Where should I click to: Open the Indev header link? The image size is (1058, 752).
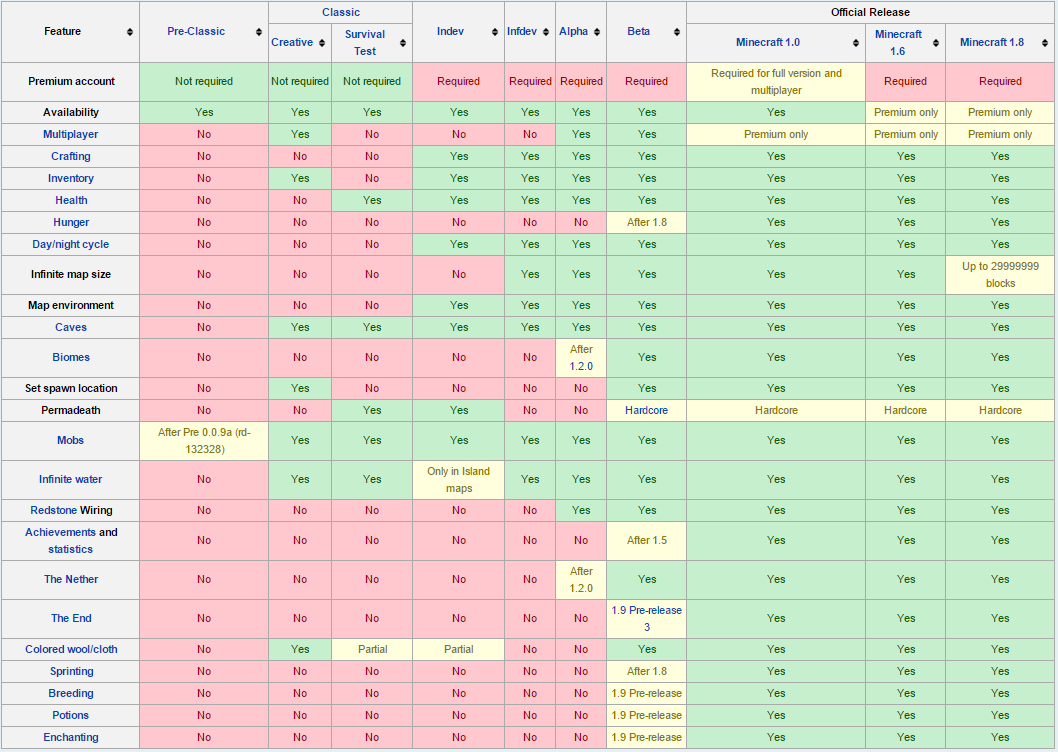(450, 31)
